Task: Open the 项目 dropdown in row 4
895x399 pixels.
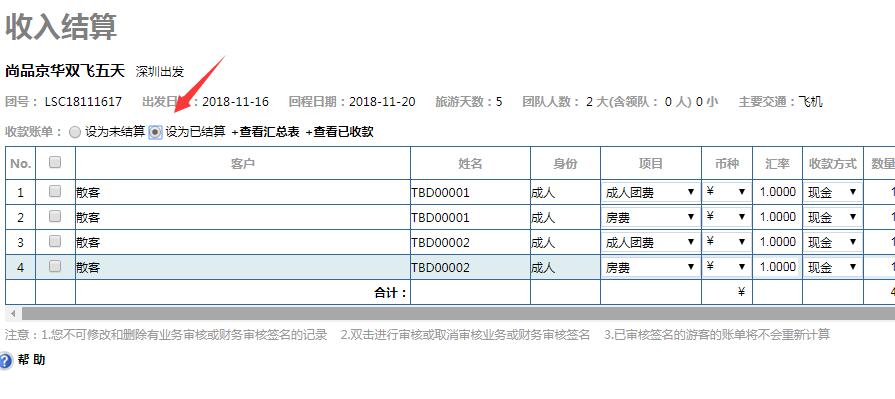Action: click(x=650, y=267)
